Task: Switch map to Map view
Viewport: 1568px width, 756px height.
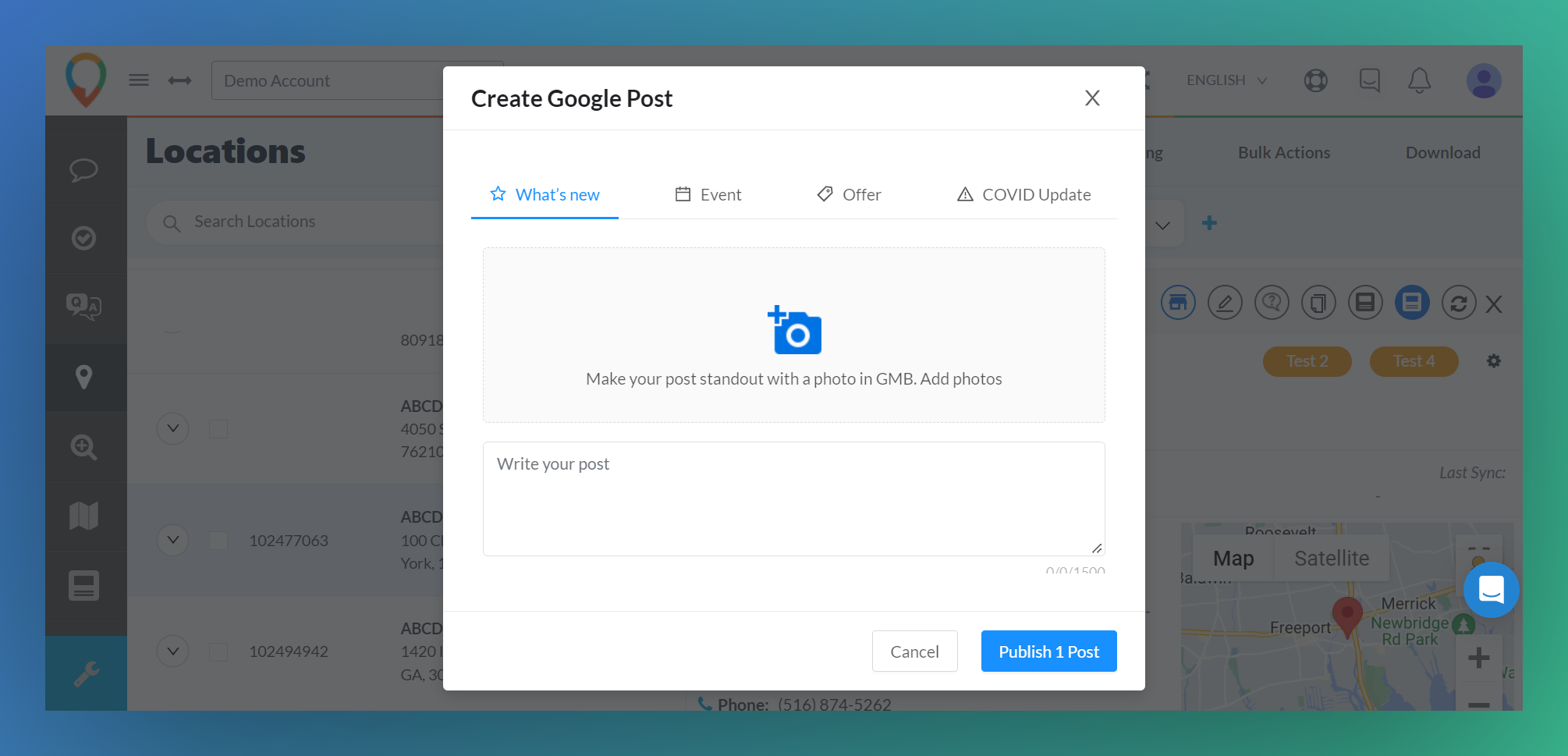Action: (1233, 559)
